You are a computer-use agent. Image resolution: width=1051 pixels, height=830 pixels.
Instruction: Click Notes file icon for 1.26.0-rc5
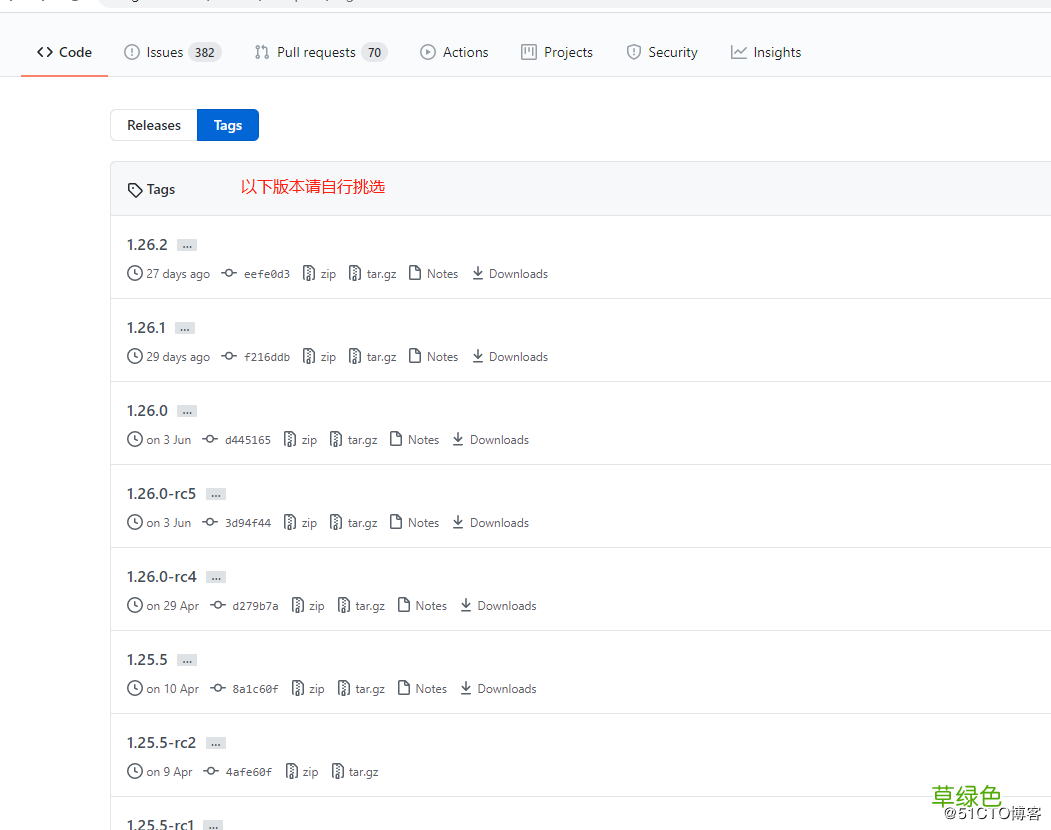pos(396,523)
